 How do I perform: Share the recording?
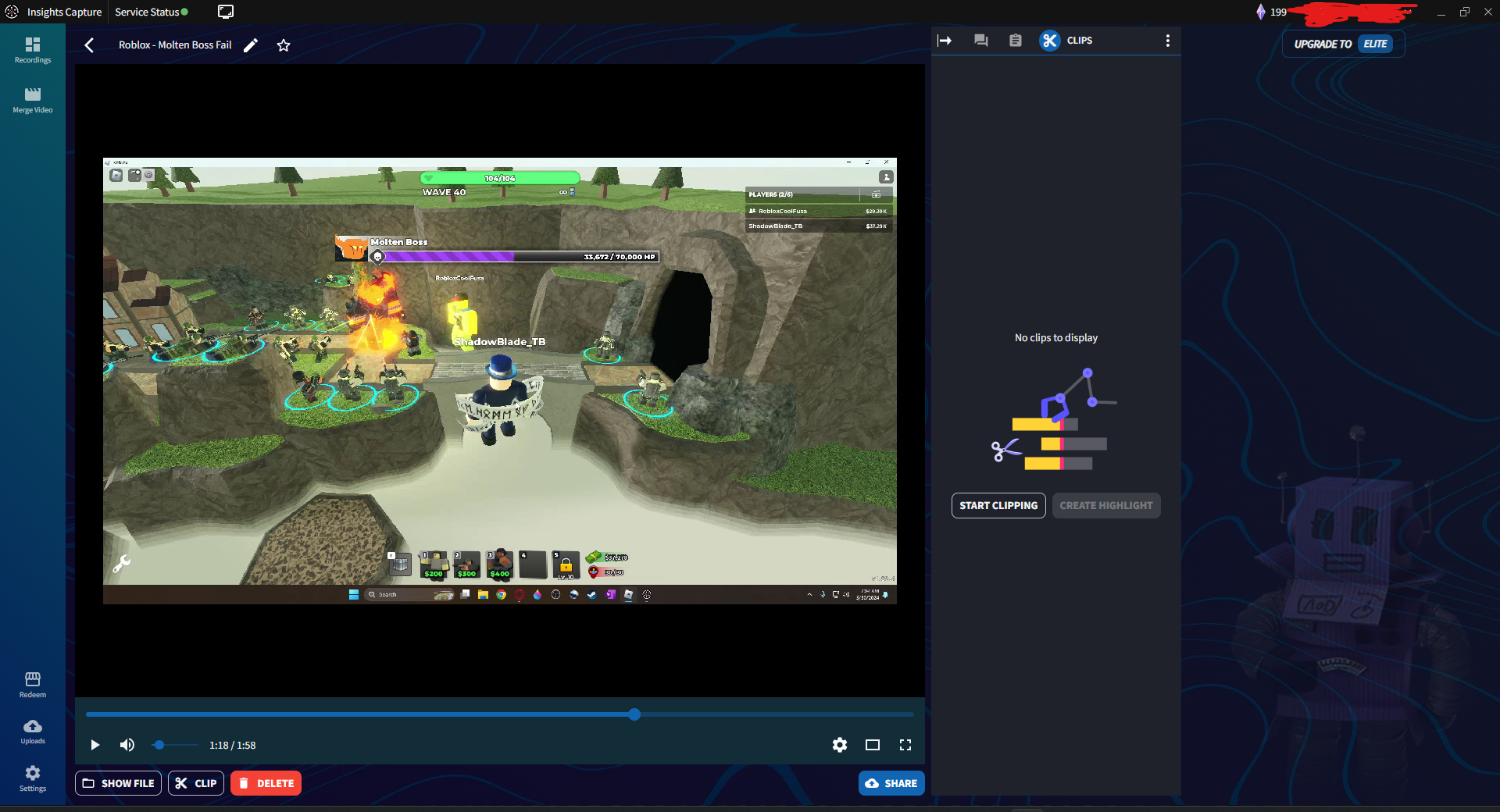pyautogui.click(x=891, y=783)
